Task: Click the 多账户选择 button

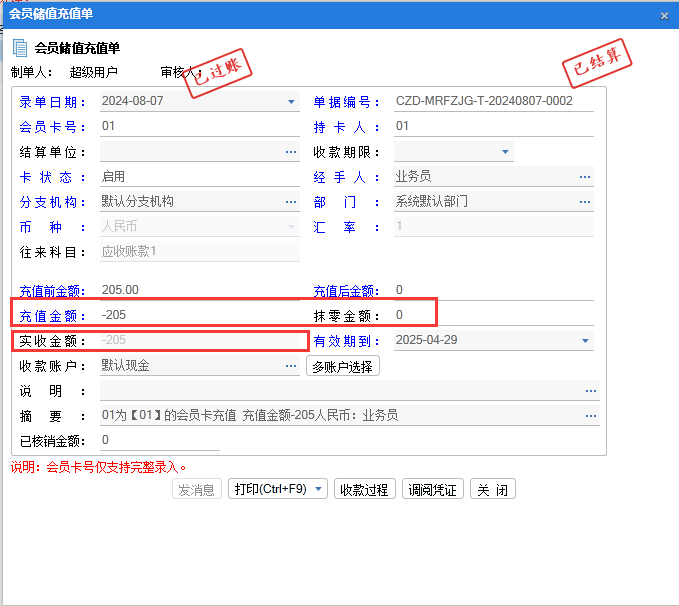Action: coord(343,366)
